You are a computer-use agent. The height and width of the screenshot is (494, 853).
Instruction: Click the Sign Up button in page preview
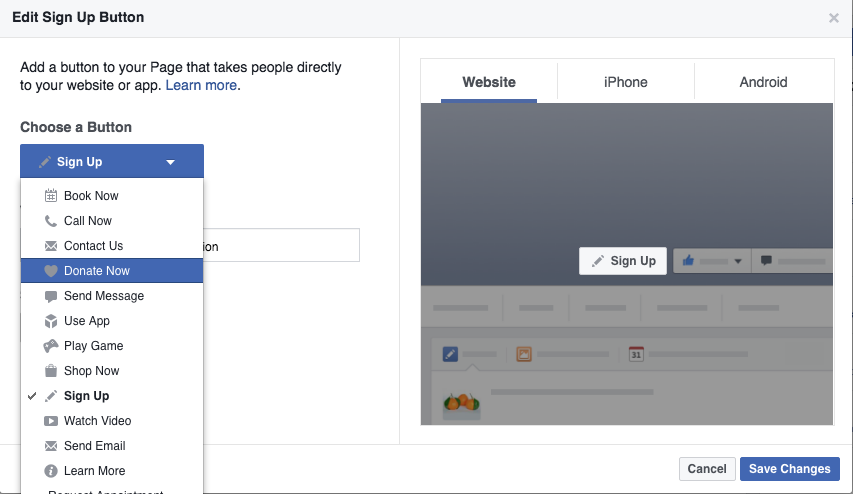click(x=623, y=261)
